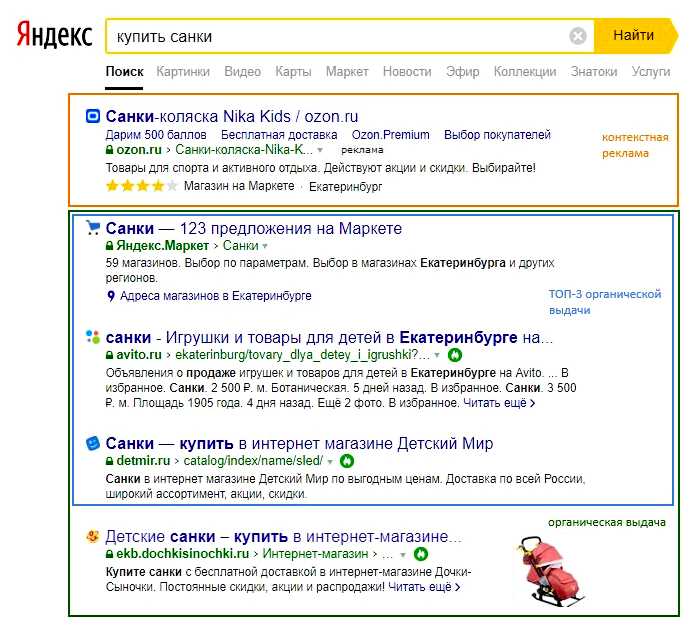The height and width of the screenshot is (633, 695).
Task: Click the green turbo icon next to avito.ru
Action: [x=455, y=355]
